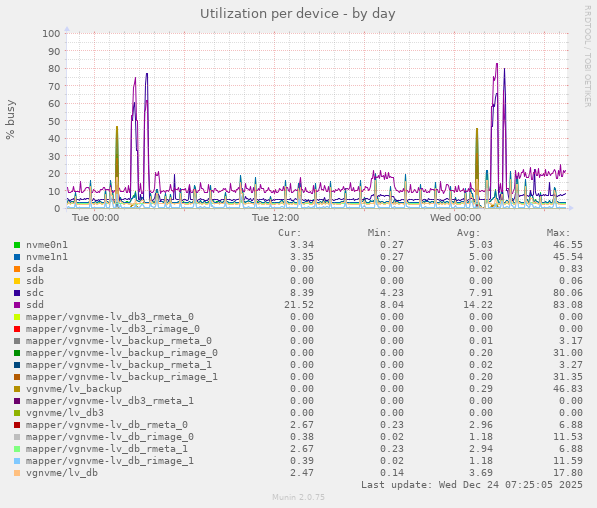This screenshot has height=508, width=597.
Task: Click the vgnvme/lv_backup legend label
Action: pos(74,389)
